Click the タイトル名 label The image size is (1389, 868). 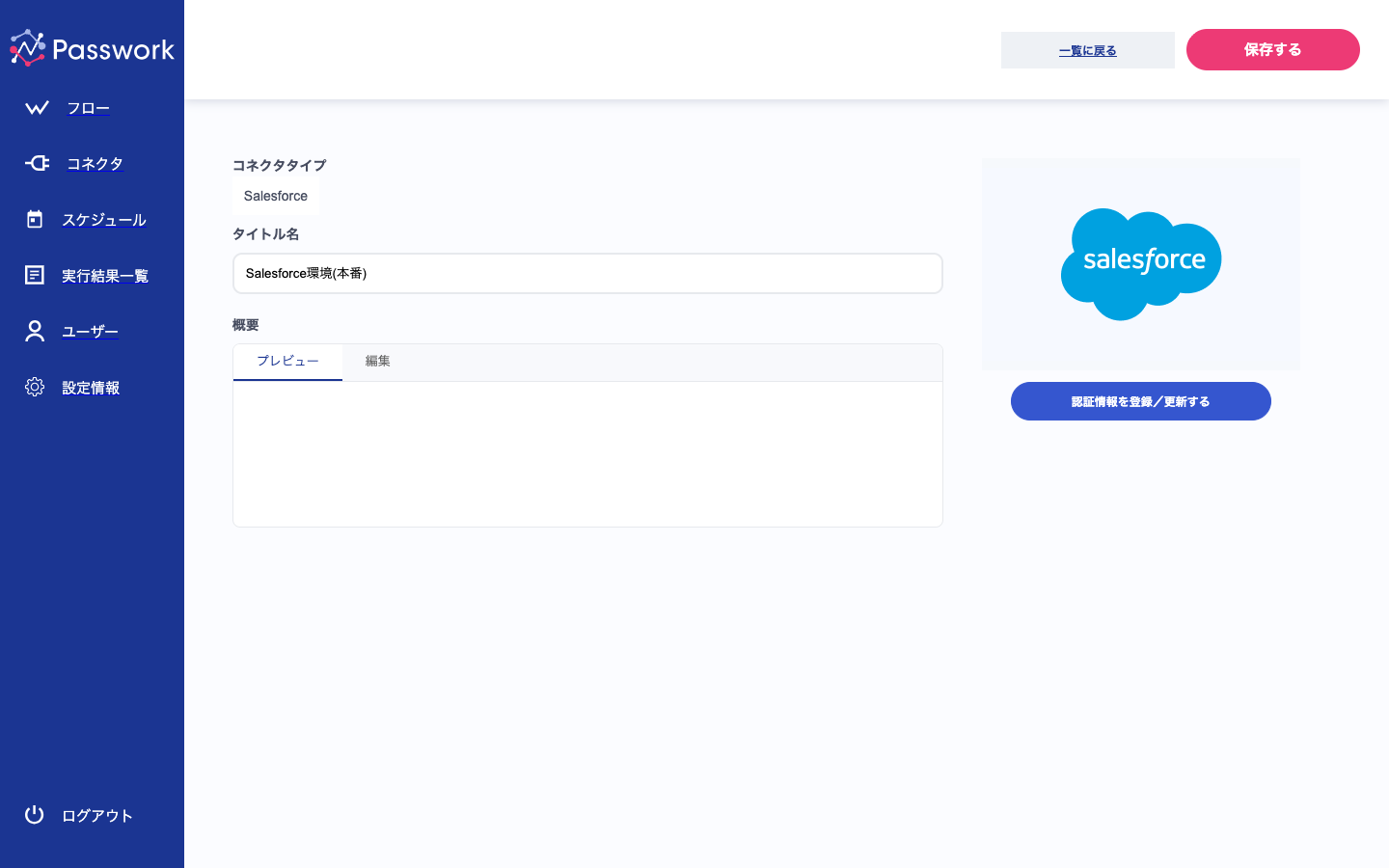pyautogui.click(x=266, y=234)
